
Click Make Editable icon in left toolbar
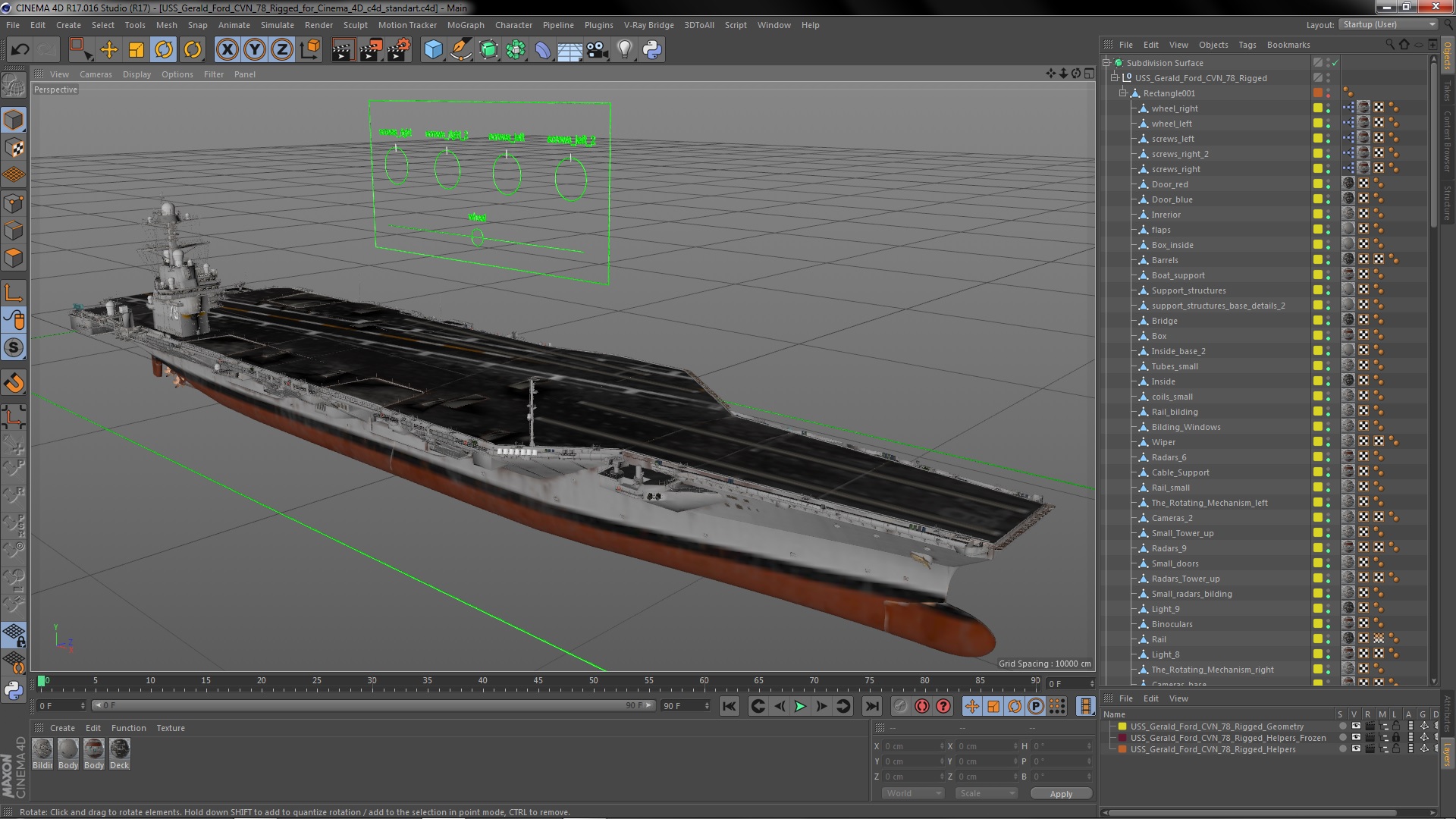pos(14,85)
